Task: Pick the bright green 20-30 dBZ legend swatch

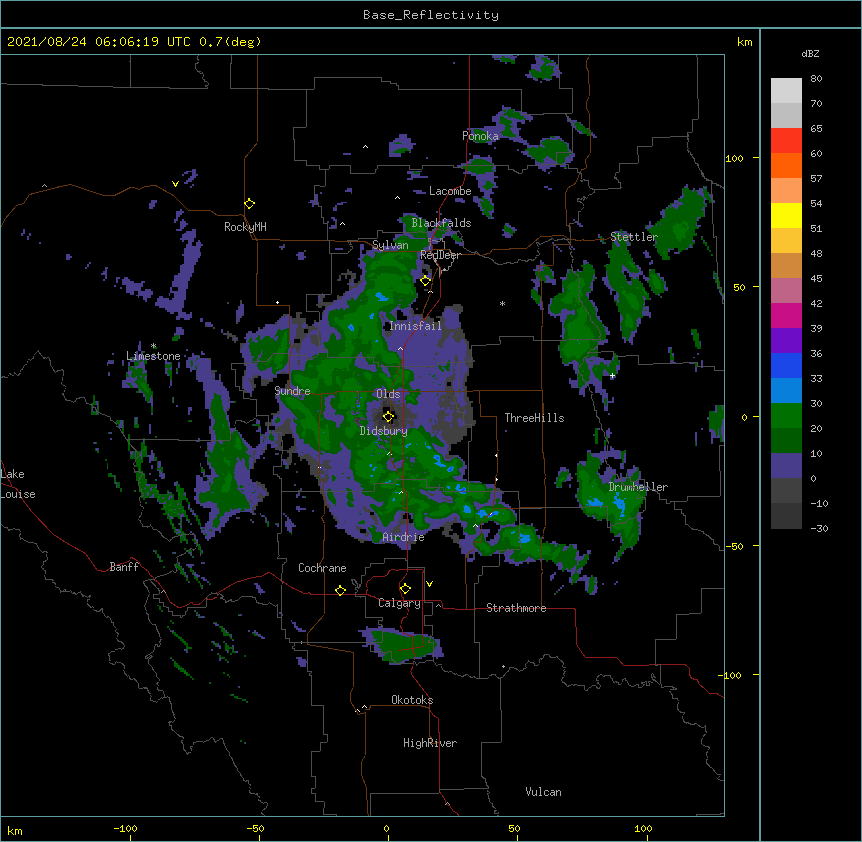Action: pyautogui.click(x=786, y=416)
